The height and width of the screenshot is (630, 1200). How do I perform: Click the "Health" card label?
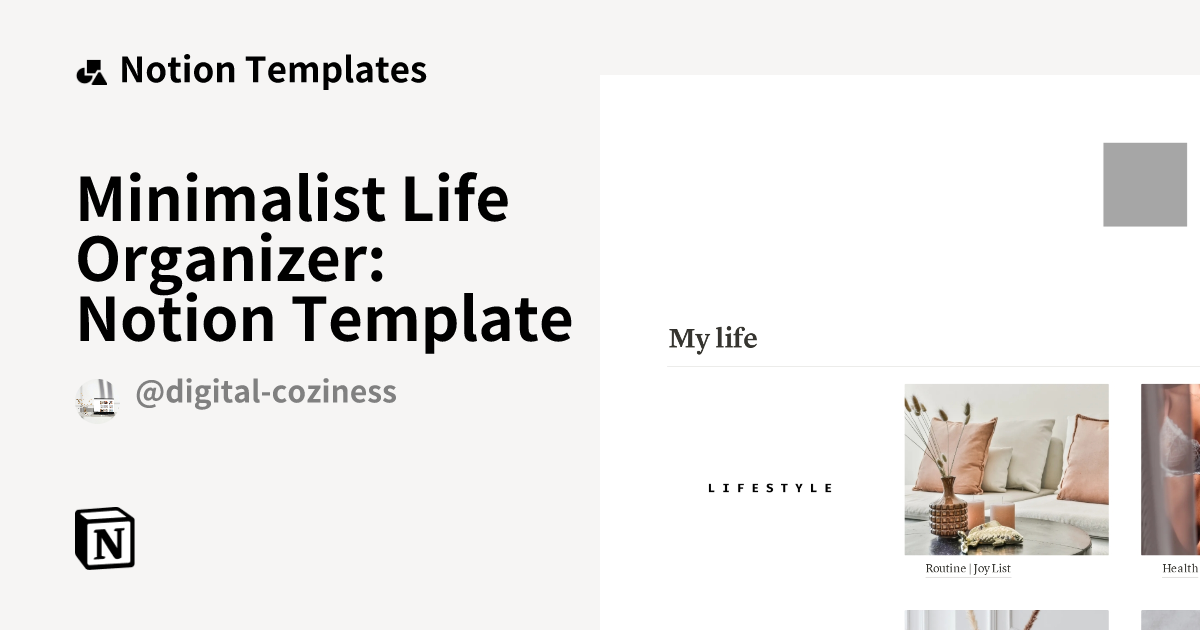click(1179, 569)
